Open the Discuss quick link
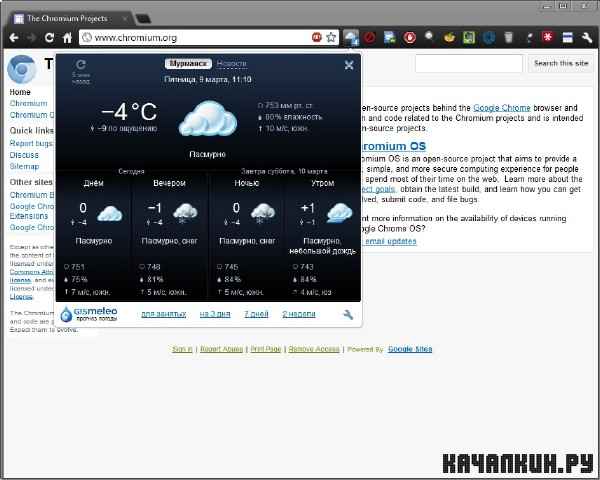This screenshot has height=480, width=600. [24, 155]
